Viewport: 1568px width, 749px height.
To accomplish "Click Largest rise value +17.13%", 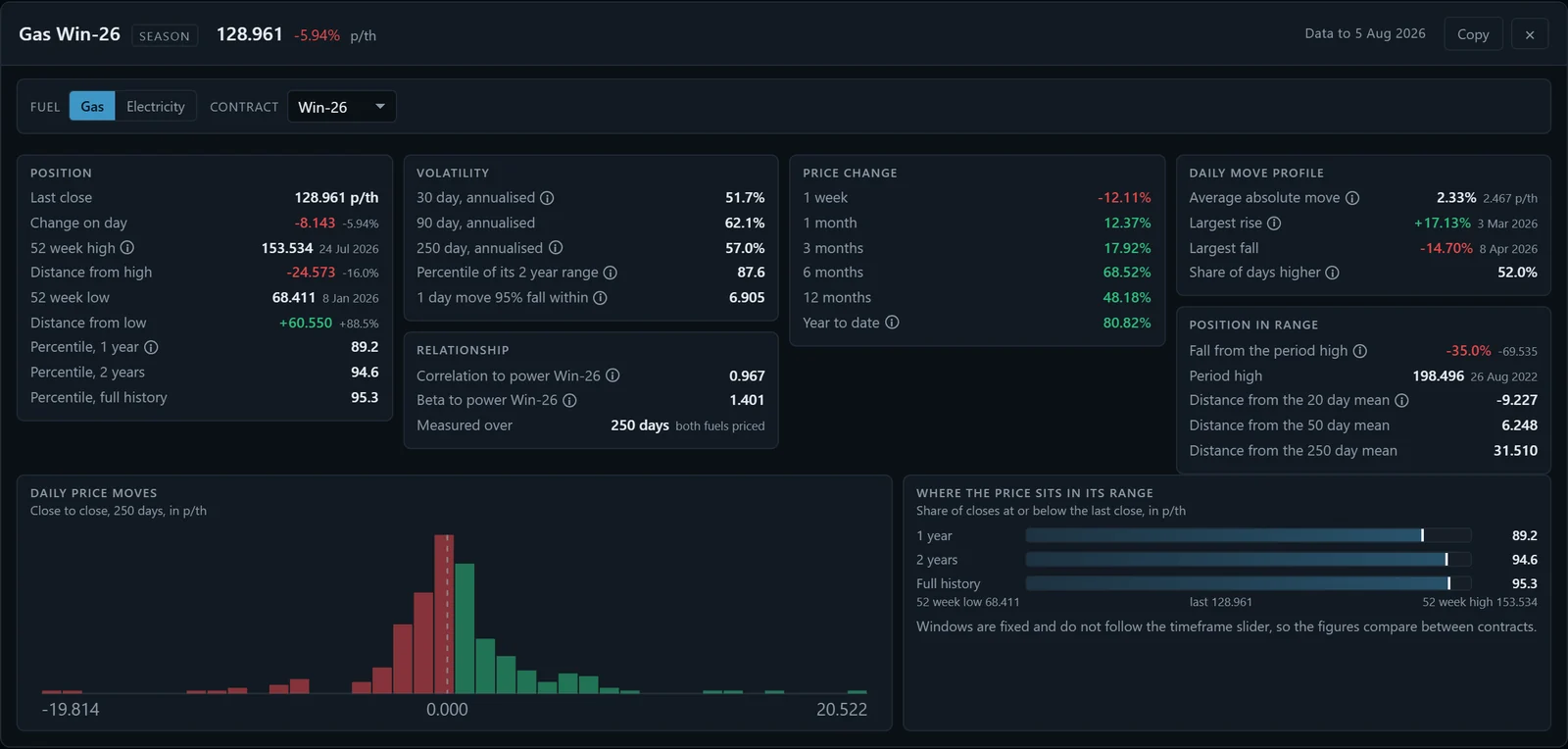I will coord(1443,224).
